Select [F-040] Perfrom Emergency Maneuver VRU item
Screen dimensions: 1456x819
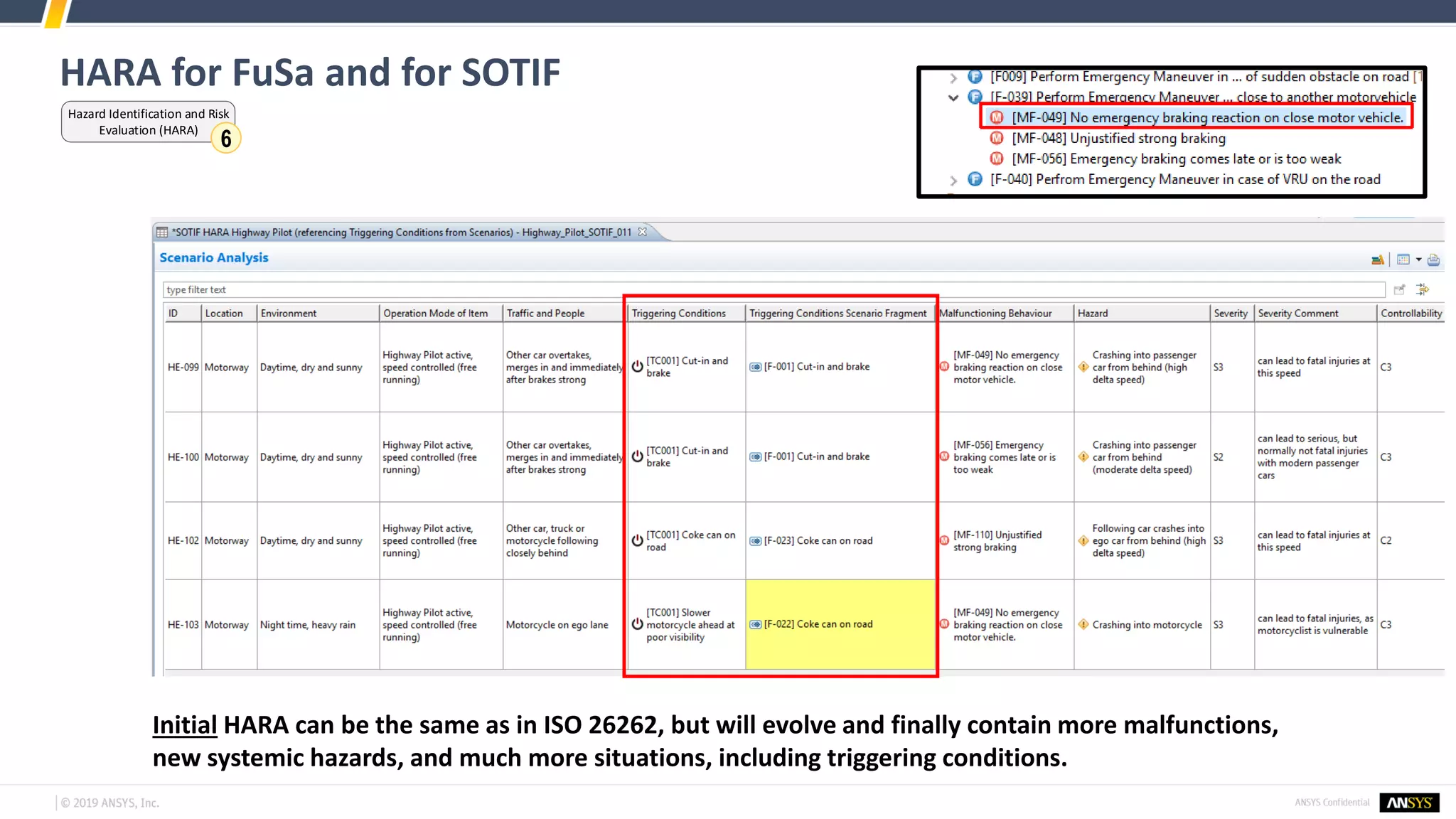pos(1185,179)
